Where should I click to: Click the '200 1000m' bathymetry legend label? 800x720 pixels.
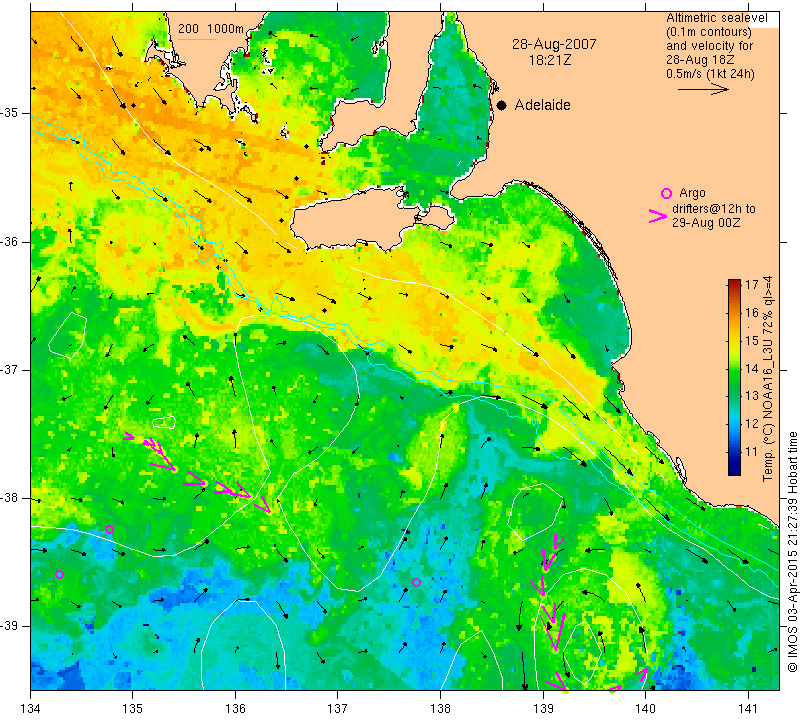coord(211,29)
